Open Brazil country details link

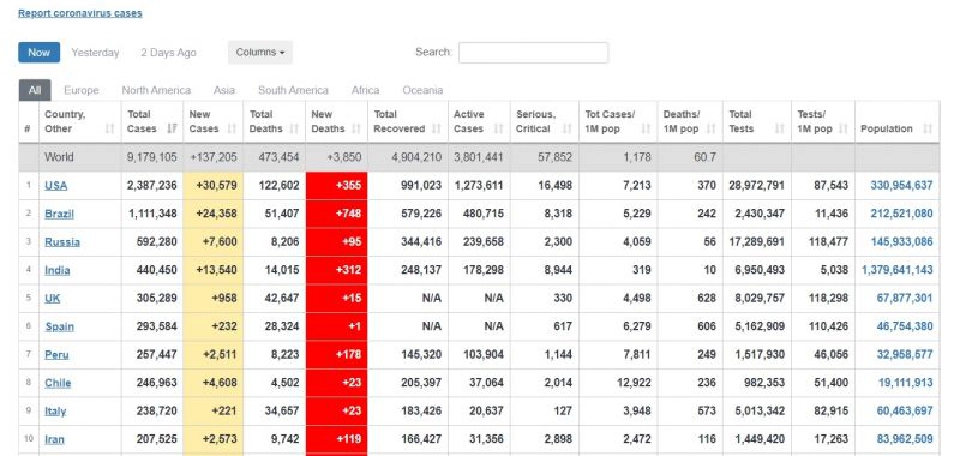coord(59,214)
